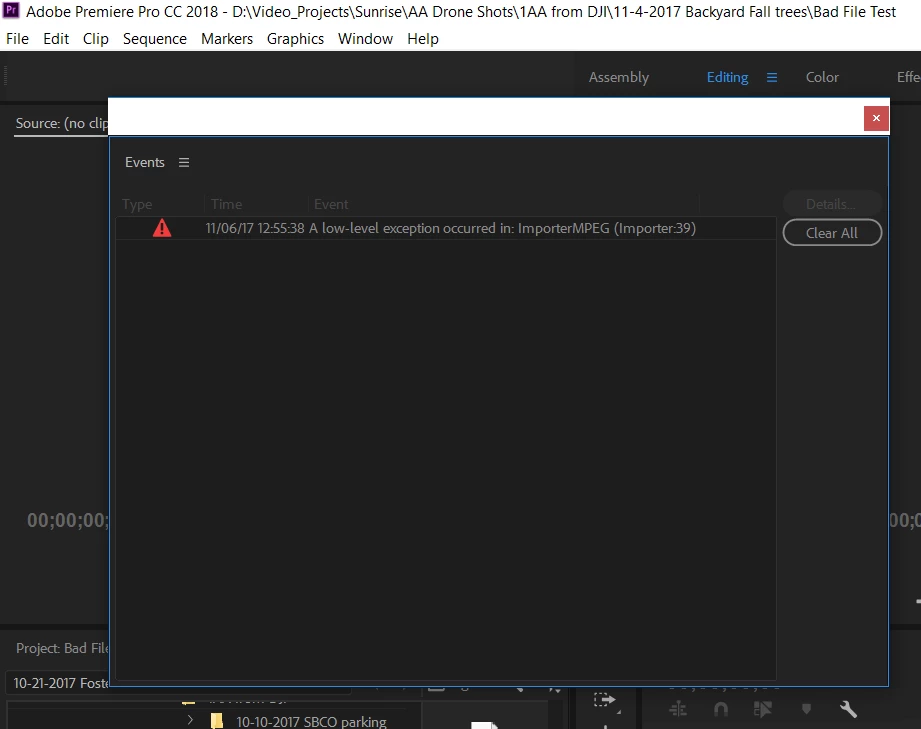Select the ImporterMPEG exception event row
This screenshot has height=729, width=921.
click(x=446, y=229)
